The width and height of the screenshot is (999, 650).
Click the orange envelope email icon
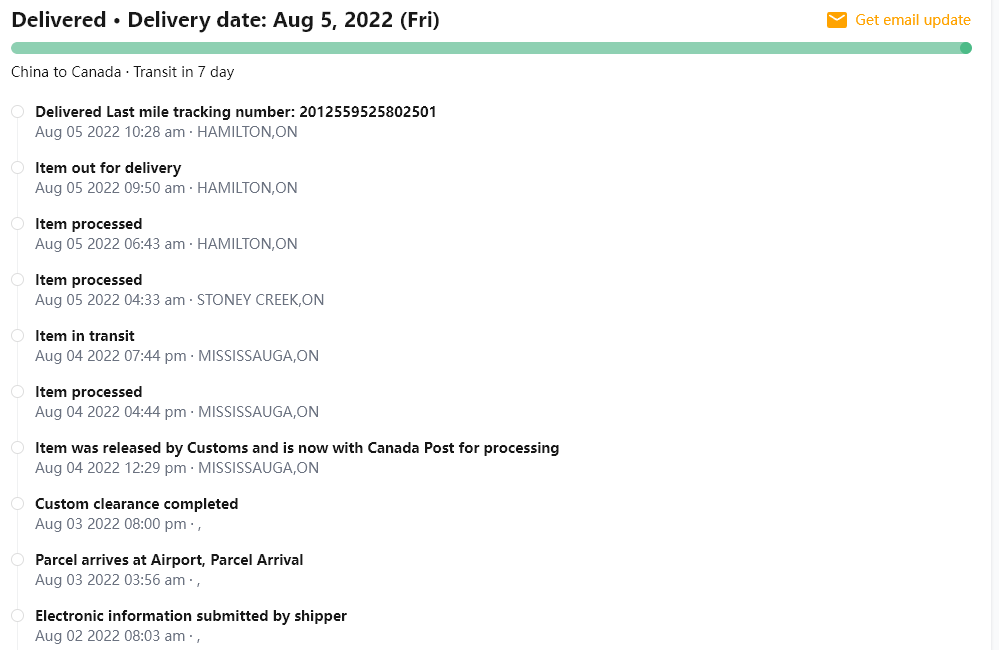(x=837, y=20)
